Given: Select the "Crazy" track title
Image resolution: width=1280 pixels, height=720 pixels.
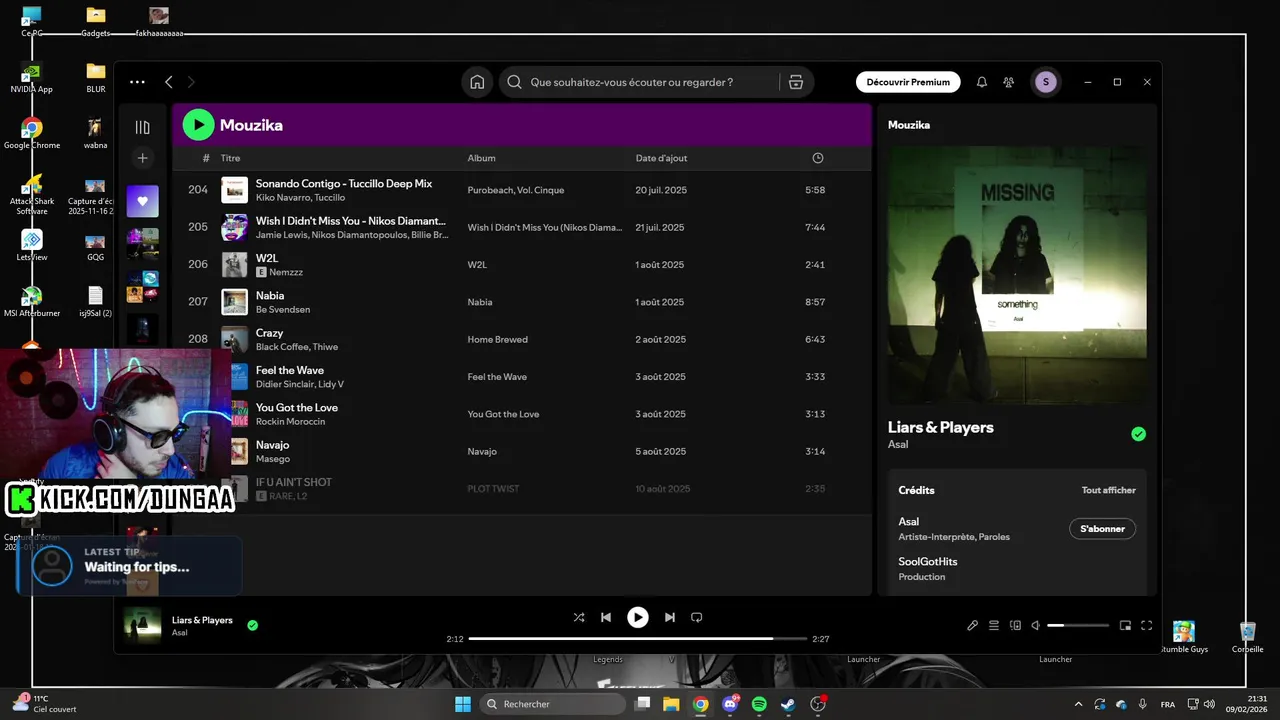Looking at the screenshot, I should coord(269,333).
